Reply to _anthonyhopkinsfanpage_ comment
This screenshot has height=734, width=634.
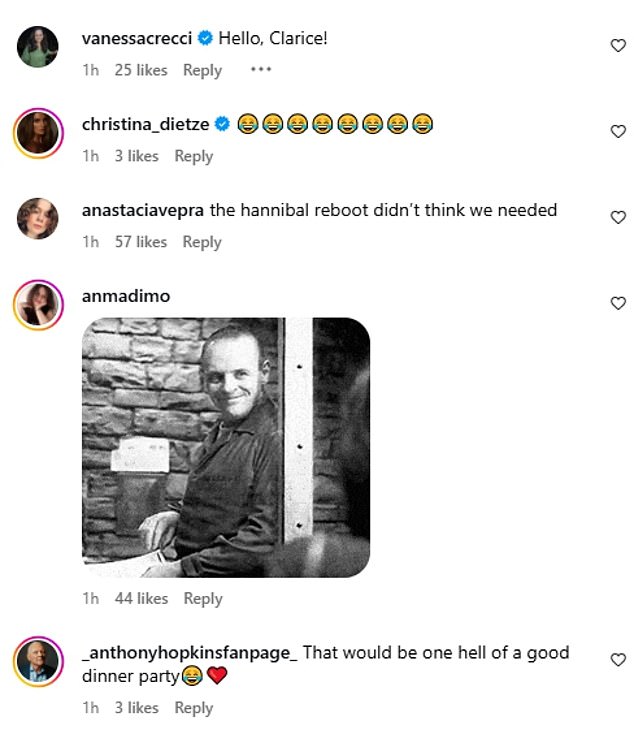pos(193,708)
